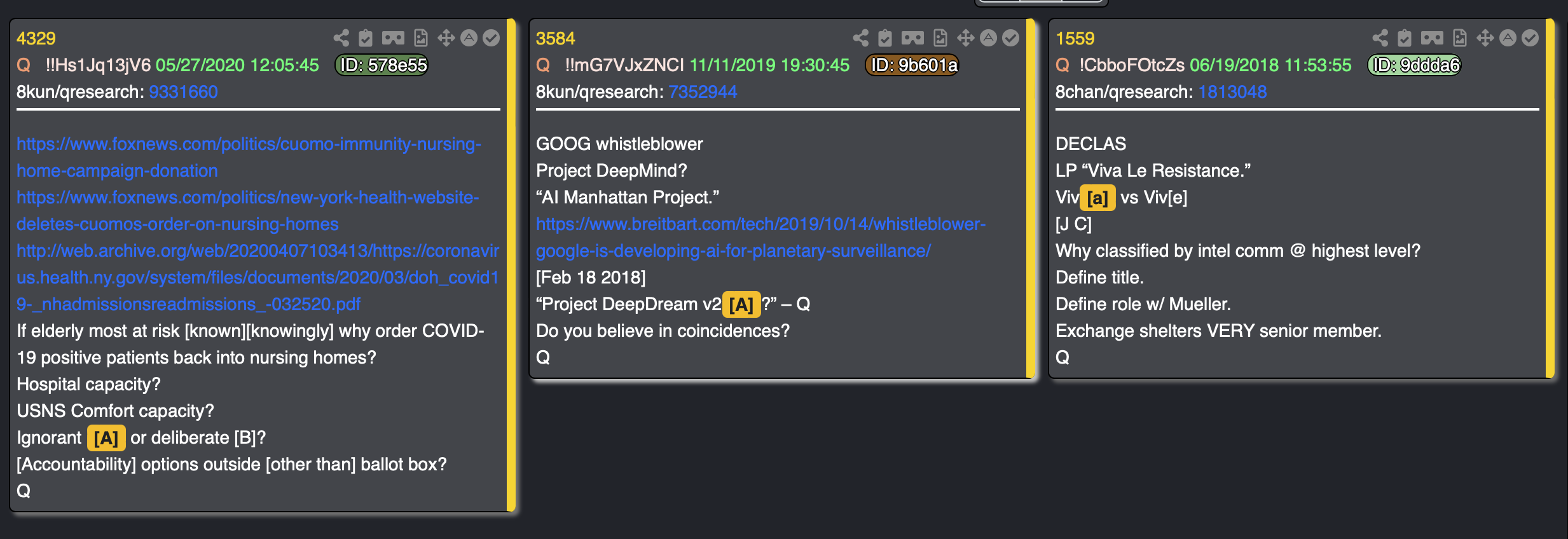Viewport: 1568px width, 539px height.
Task: Open the cardboard viewer icon on post 4329
Action: click(x=393, y=38)
